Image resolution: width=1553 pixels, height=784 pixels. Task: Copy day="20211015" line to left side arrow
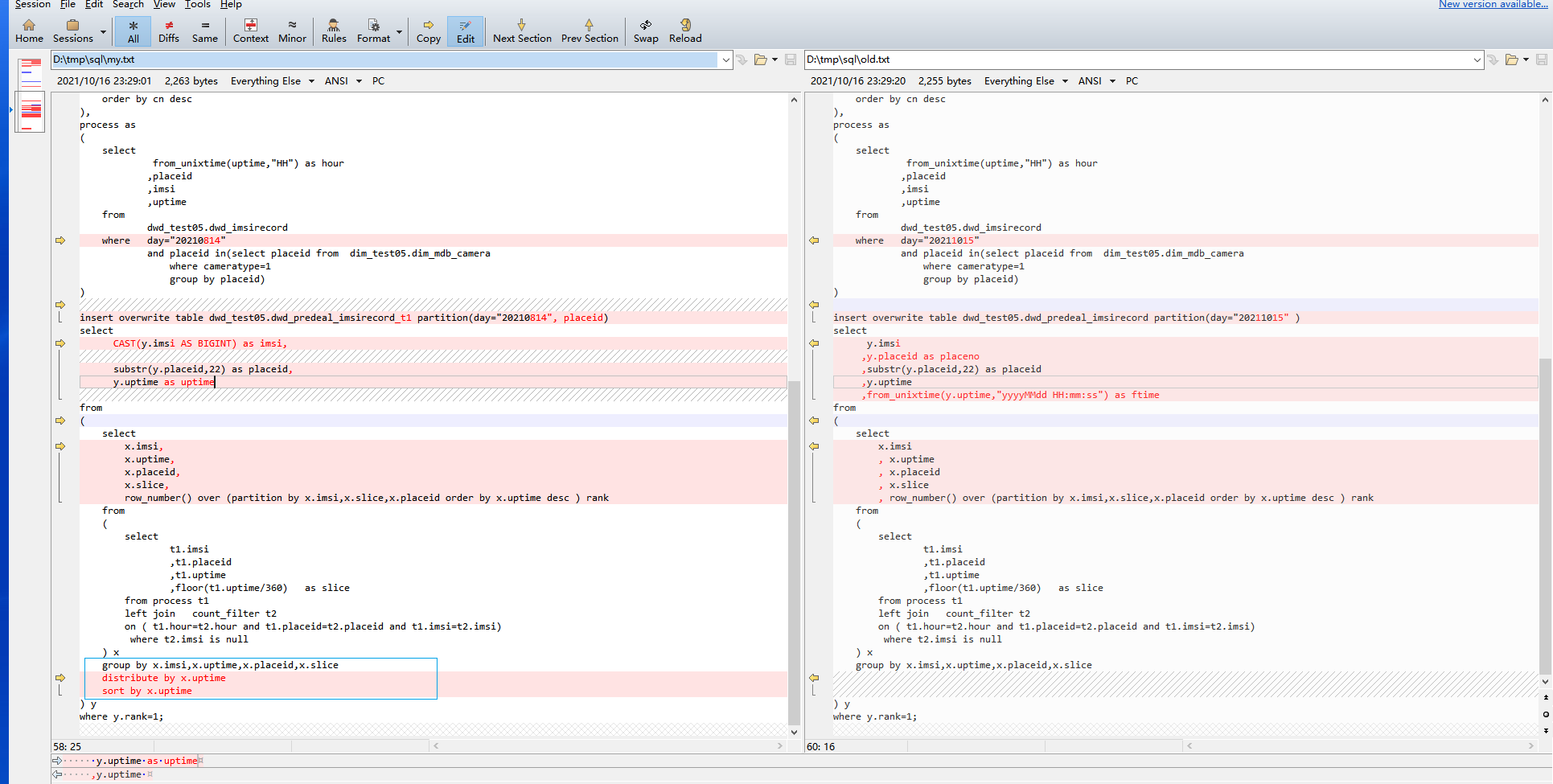click(814, 240)
